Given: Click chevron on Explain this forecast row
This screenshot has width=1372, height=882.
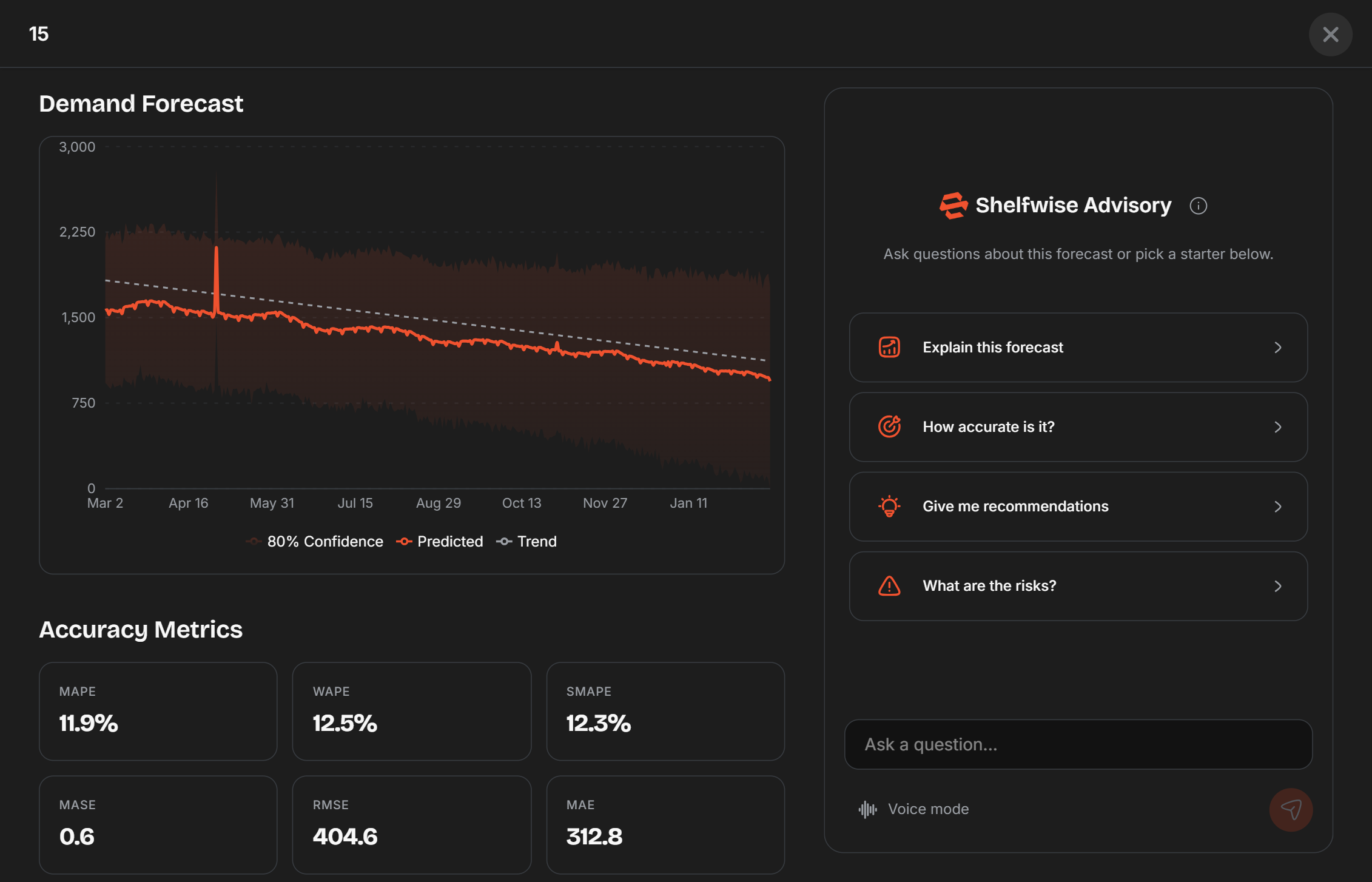Looking at the screenshot, I should click(x=1277, y=347).
